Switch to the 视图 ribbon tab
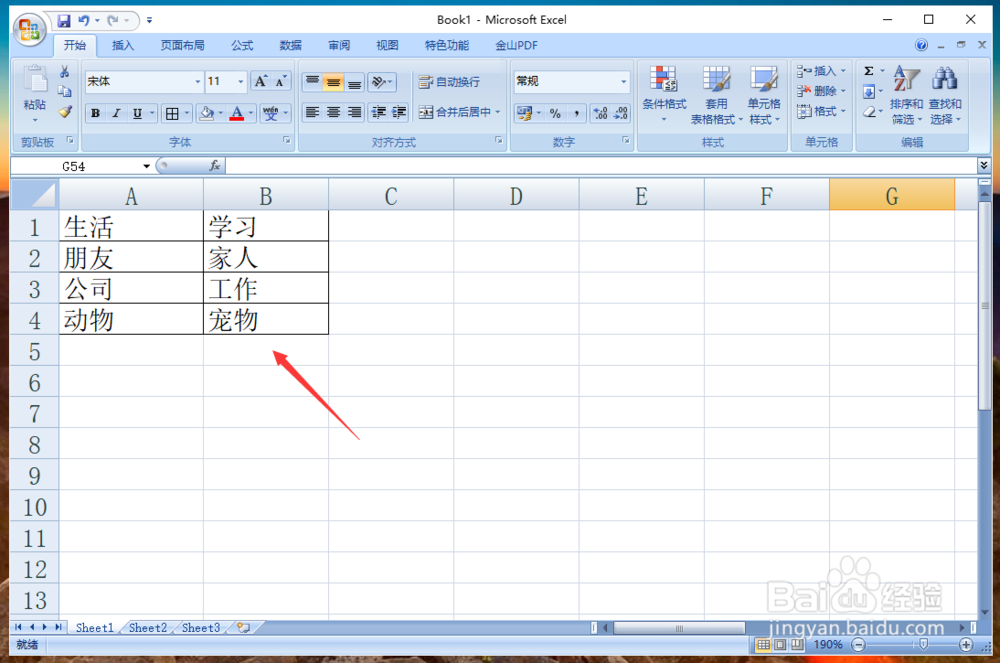The height and width of the screenshot is (663, 1000). (387, 45)
